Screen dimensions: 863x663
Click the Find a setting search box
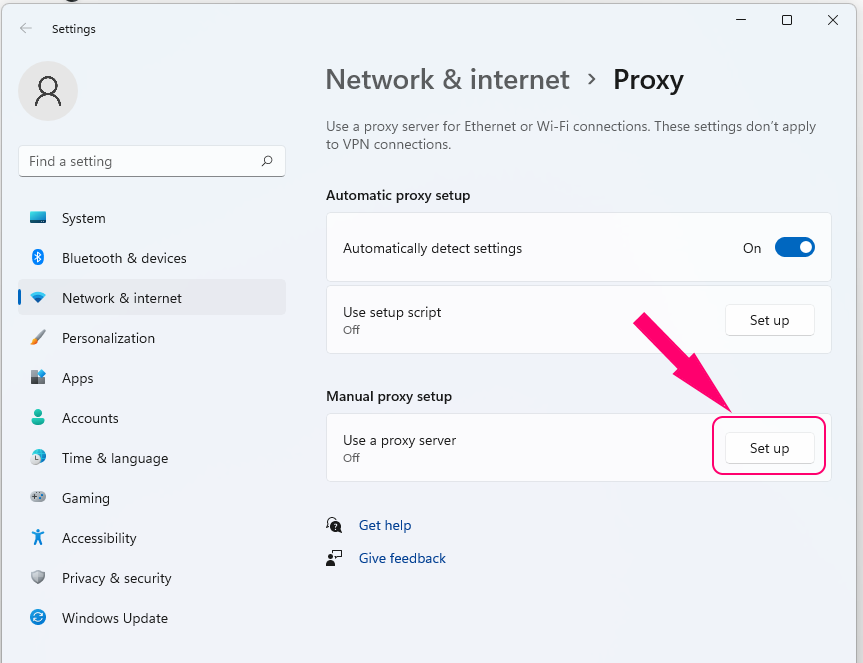click(140, 161)
